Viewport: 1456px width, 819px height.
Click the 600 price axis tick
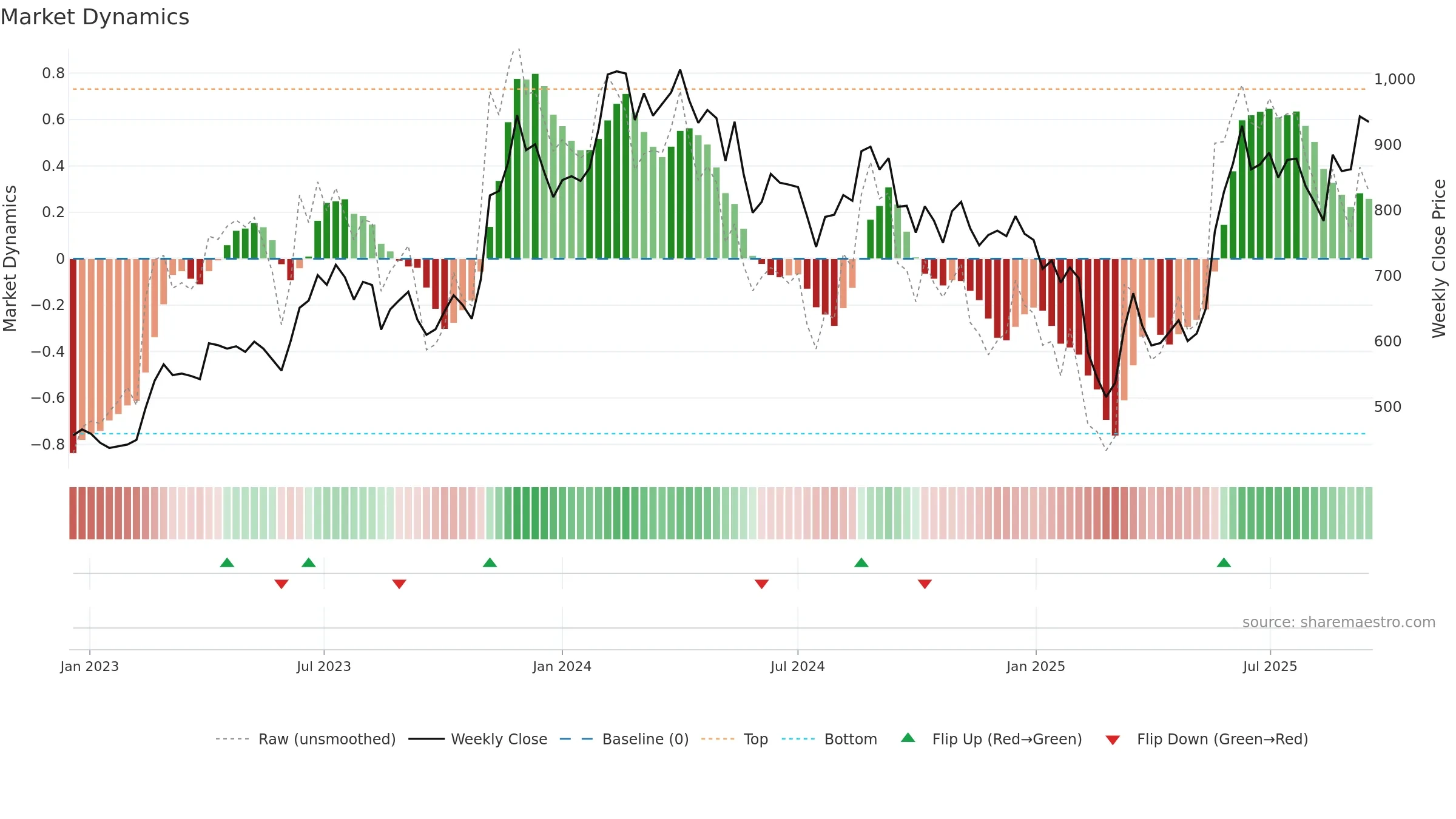(1388, 342)
